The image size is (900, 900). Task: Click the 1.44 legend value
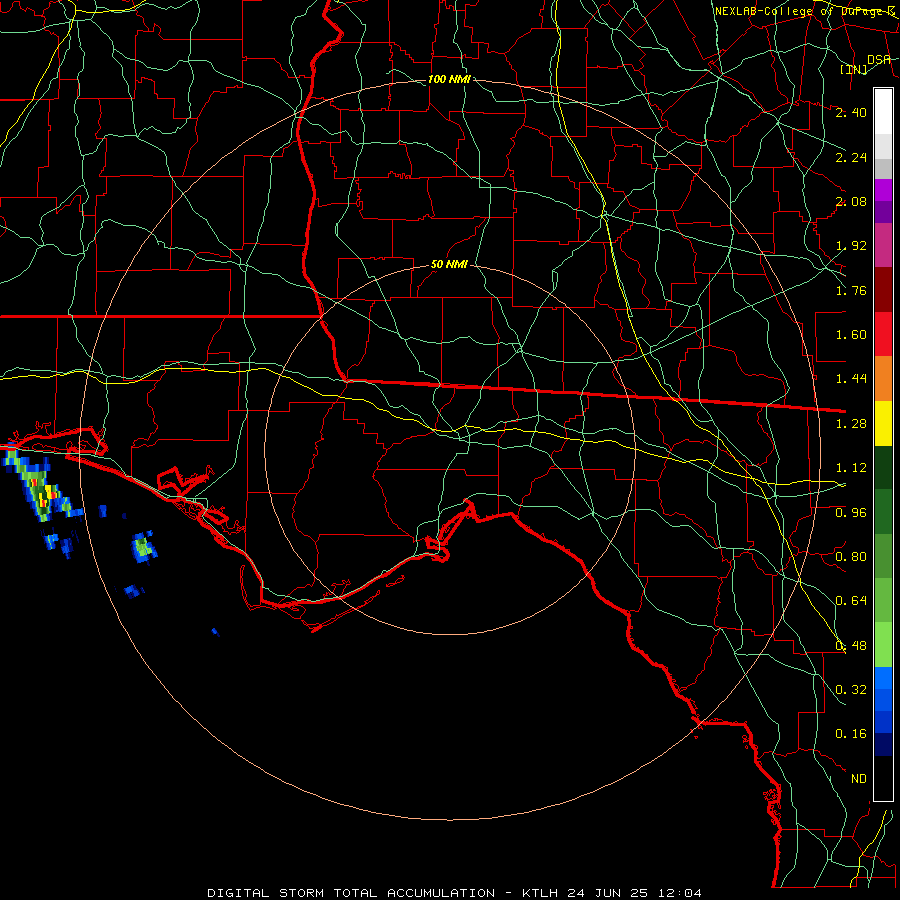[851, 379]
